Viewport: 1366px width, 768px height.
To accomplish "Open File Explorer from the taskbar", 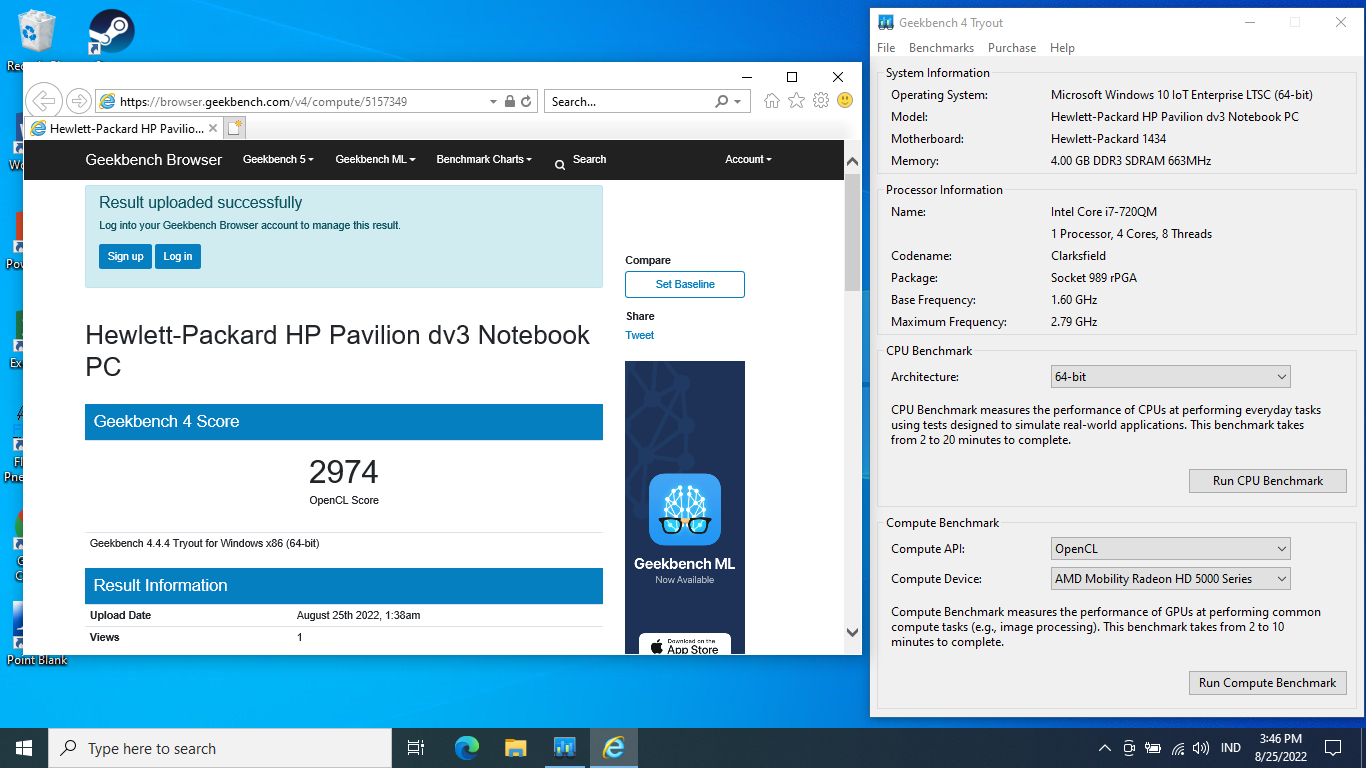I will pos(515,748).
